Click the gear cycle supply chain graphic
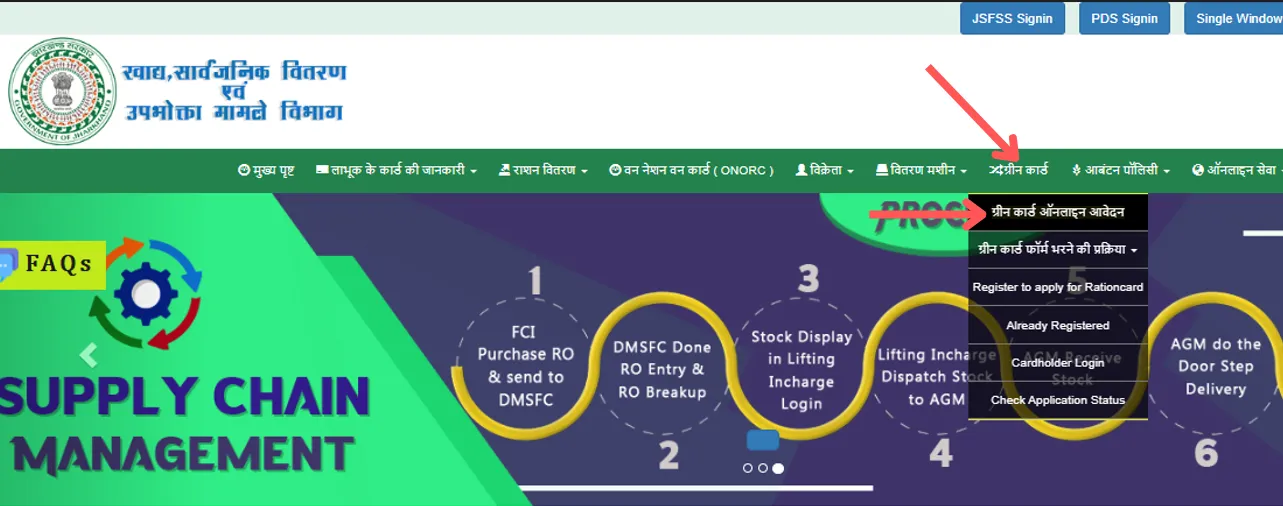Viewport: 1283px width, 506px height. click(x=146, y=293)
